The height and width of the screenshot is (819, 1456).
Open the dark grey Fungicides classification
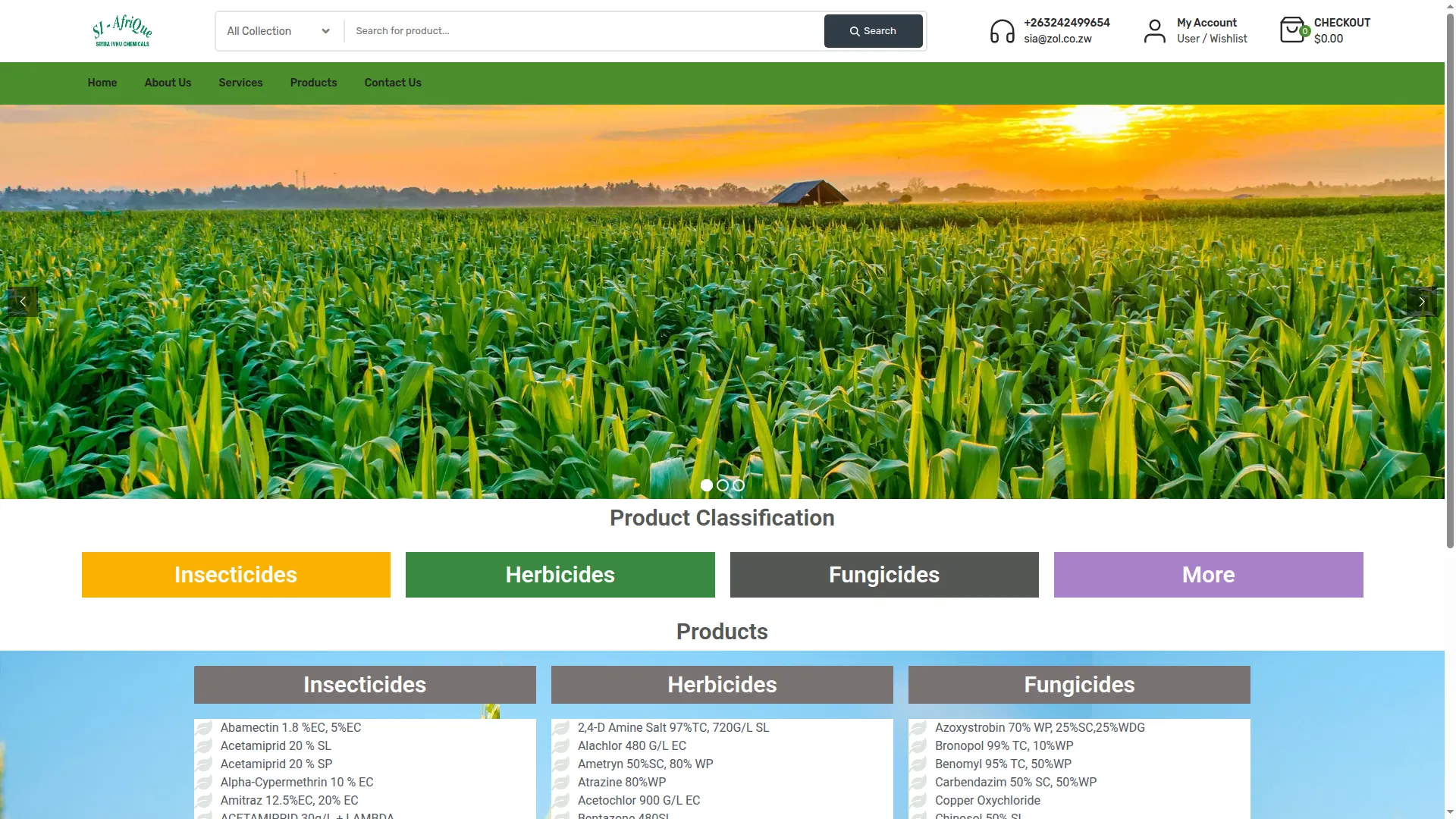click(x=884, y=575)
